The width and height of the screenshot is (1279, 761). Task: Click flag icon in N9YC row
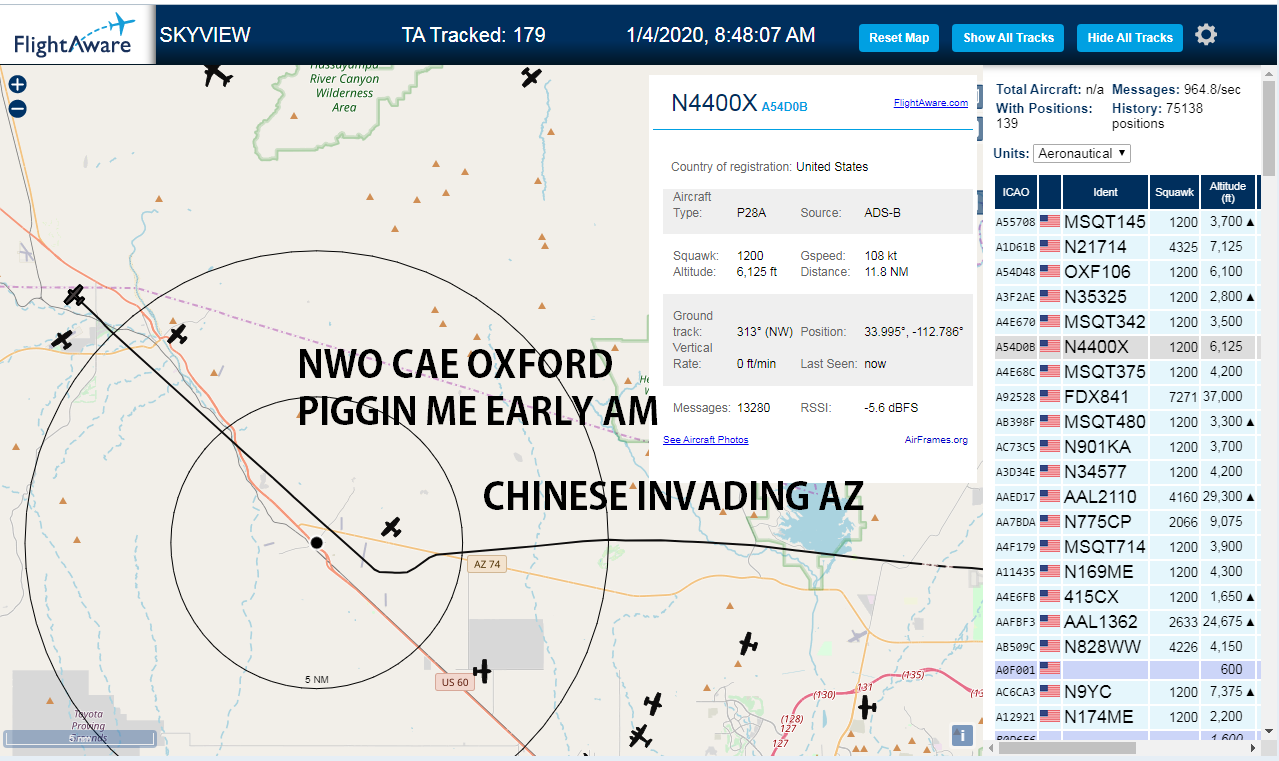1050,692
